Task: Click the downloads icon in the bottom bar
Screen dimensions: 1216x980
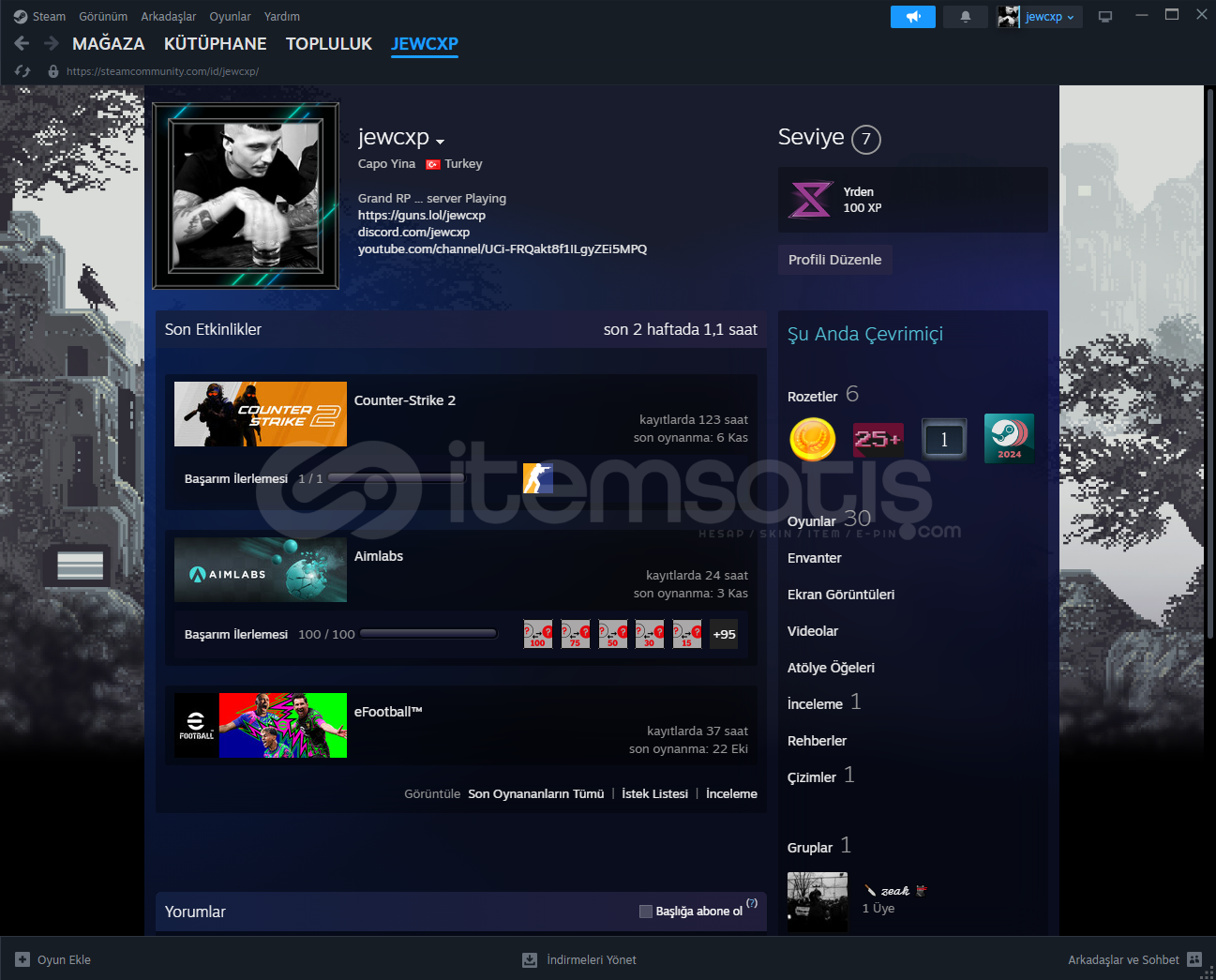Action: point(530,959)
